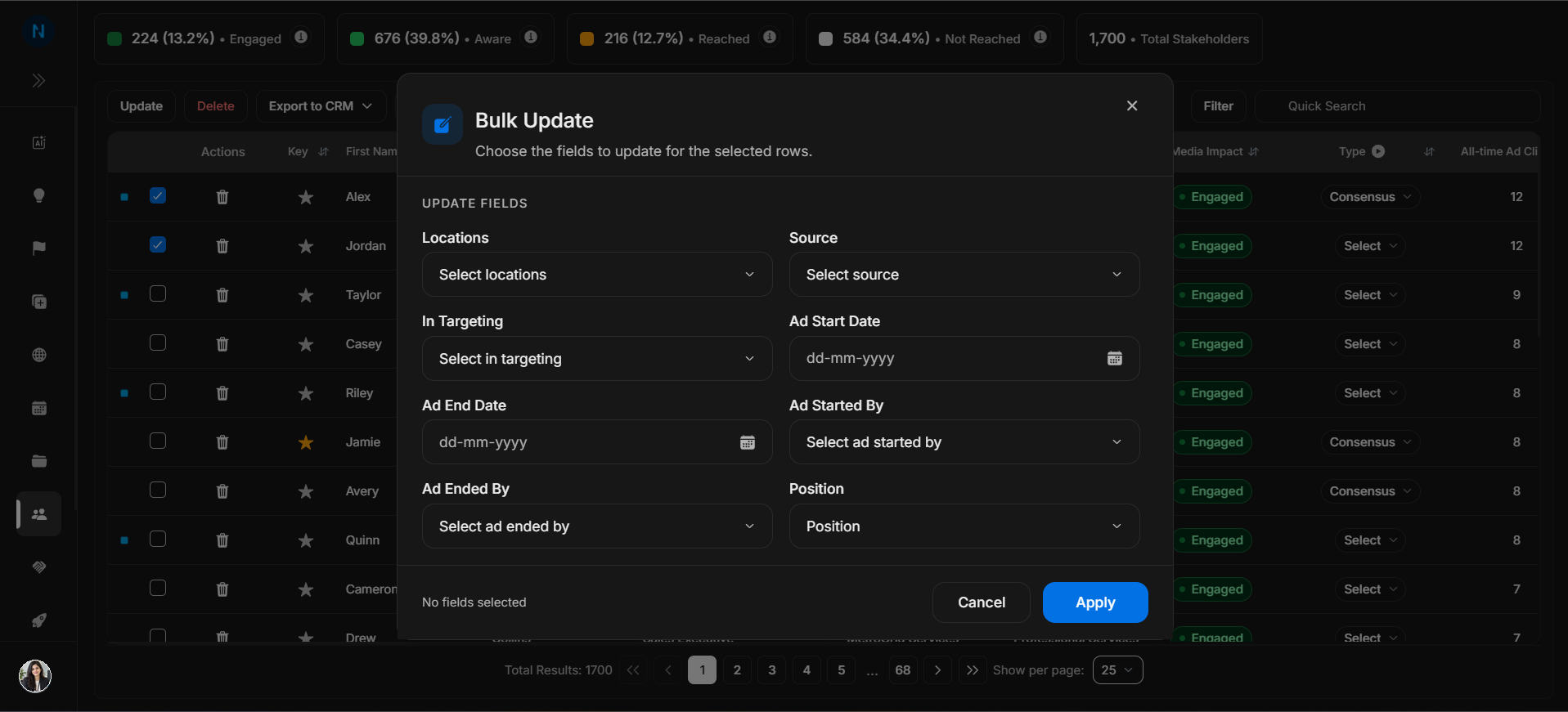This screenshot has width=1568, height=712.
Task: Open user profile avatar
Action: pos(35,676)
